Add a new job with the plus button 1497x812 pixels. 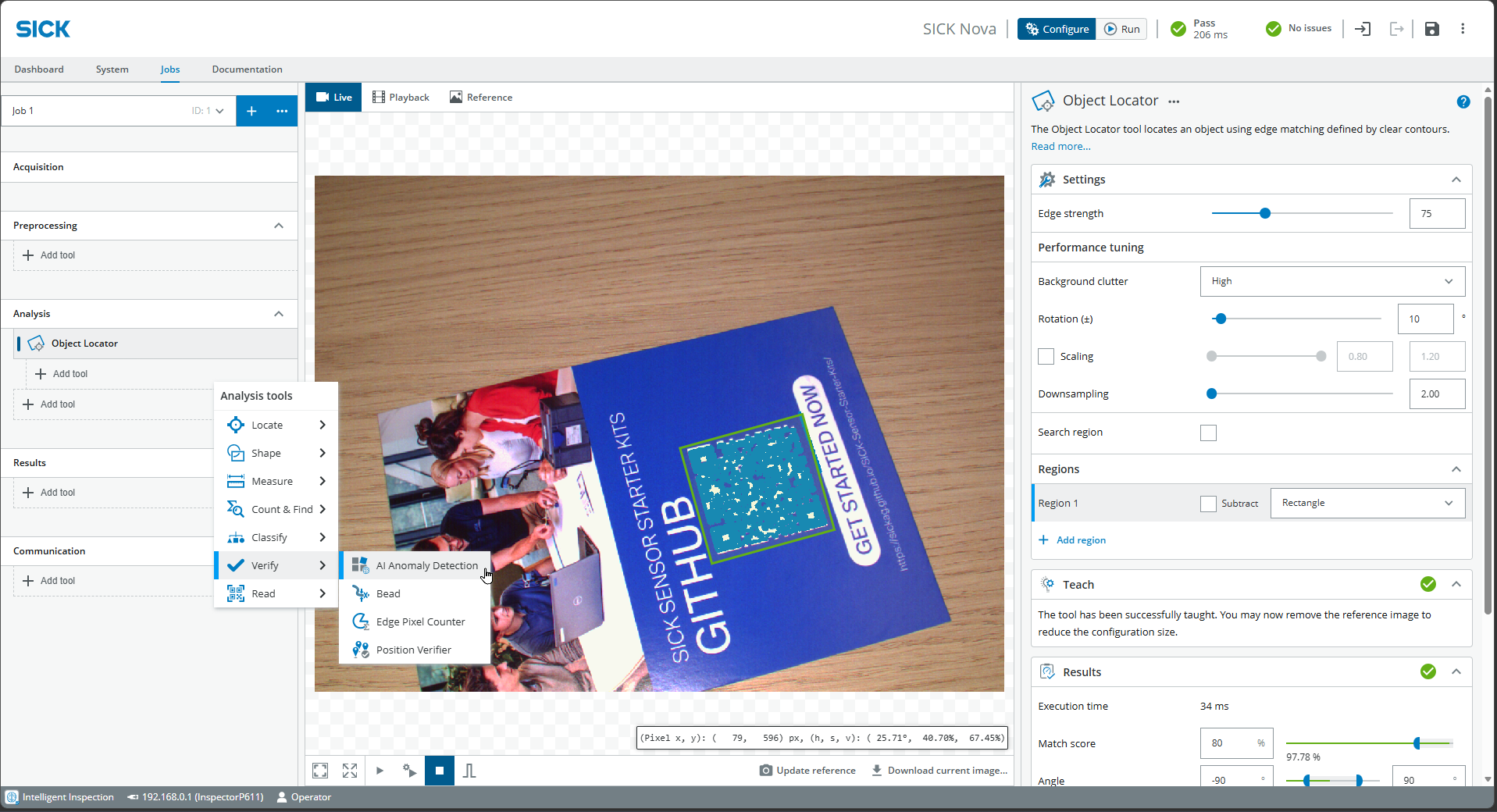click(251, 111)
